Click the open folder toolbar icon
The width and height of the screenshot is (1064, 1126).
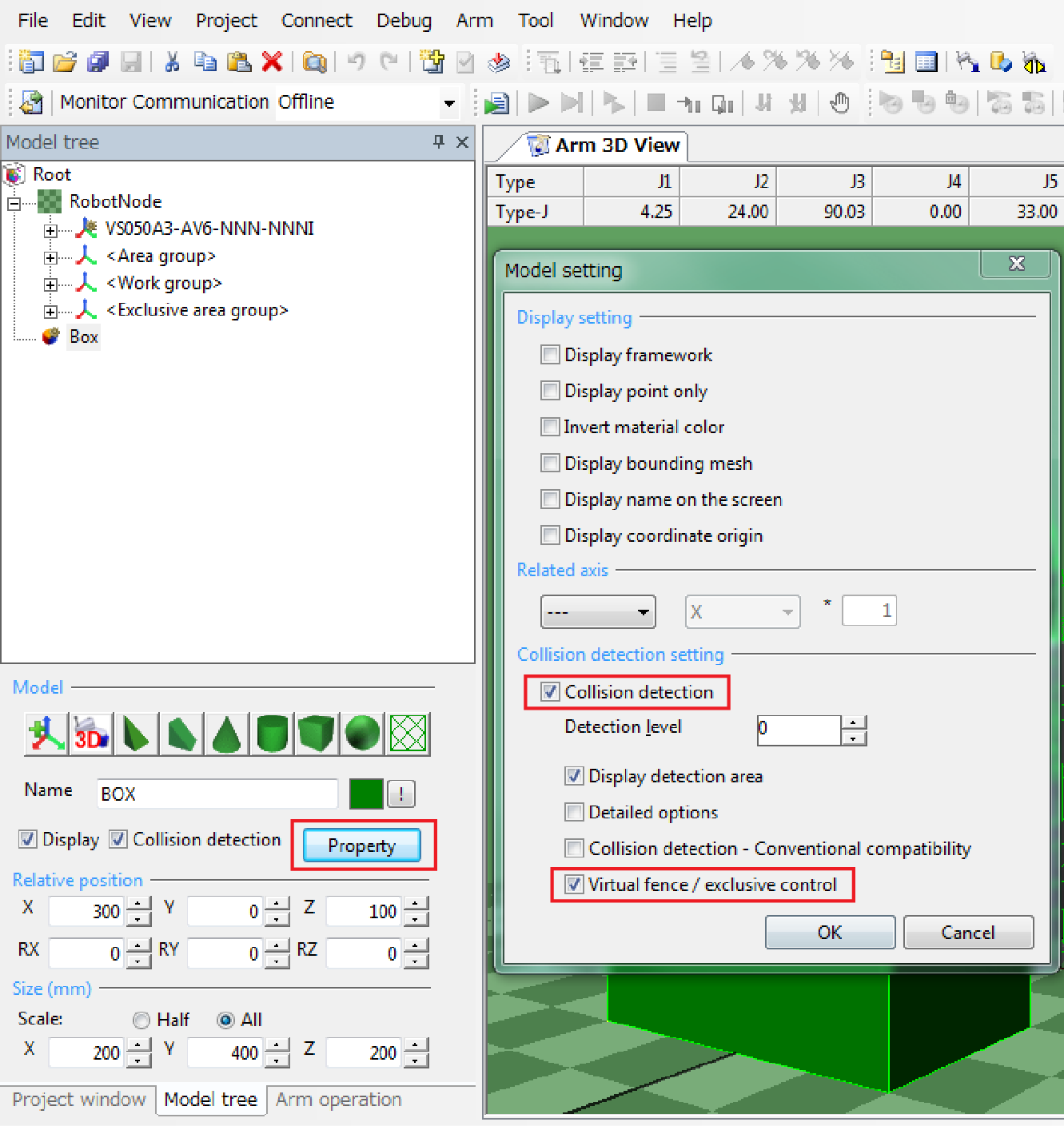(x=65, y=62)
